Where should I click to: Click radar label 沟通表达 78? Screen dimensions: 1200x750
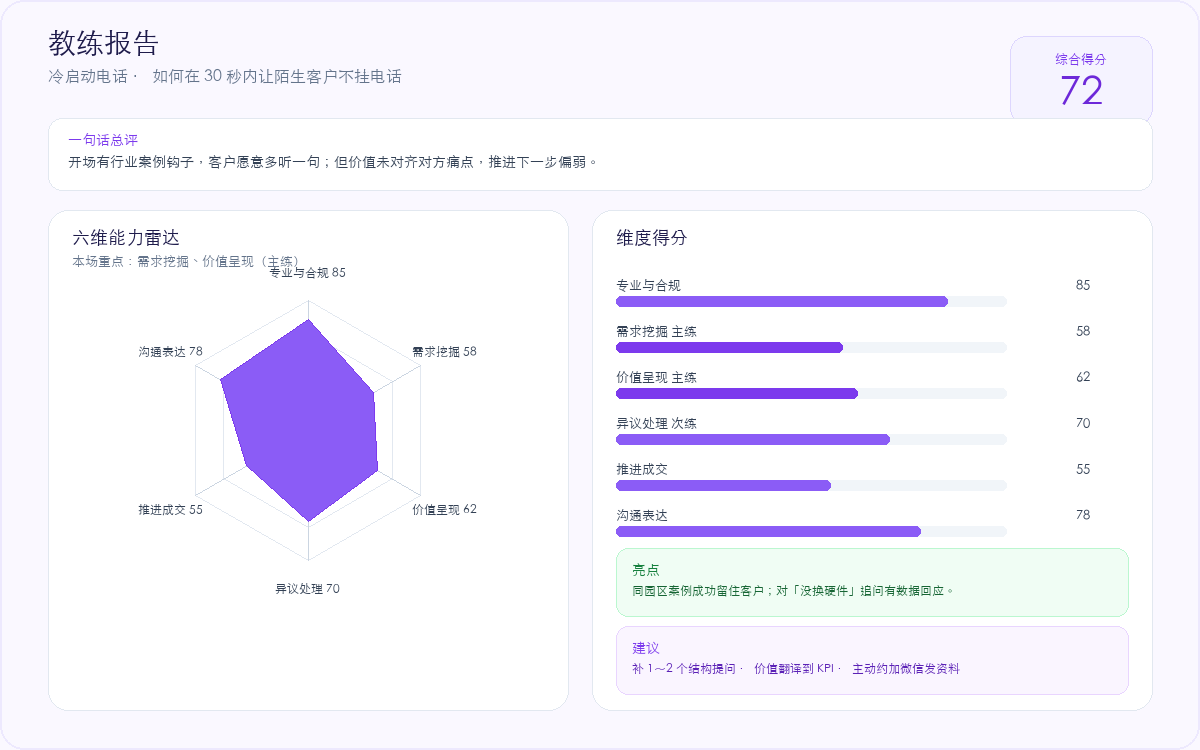tap(170, 352)
